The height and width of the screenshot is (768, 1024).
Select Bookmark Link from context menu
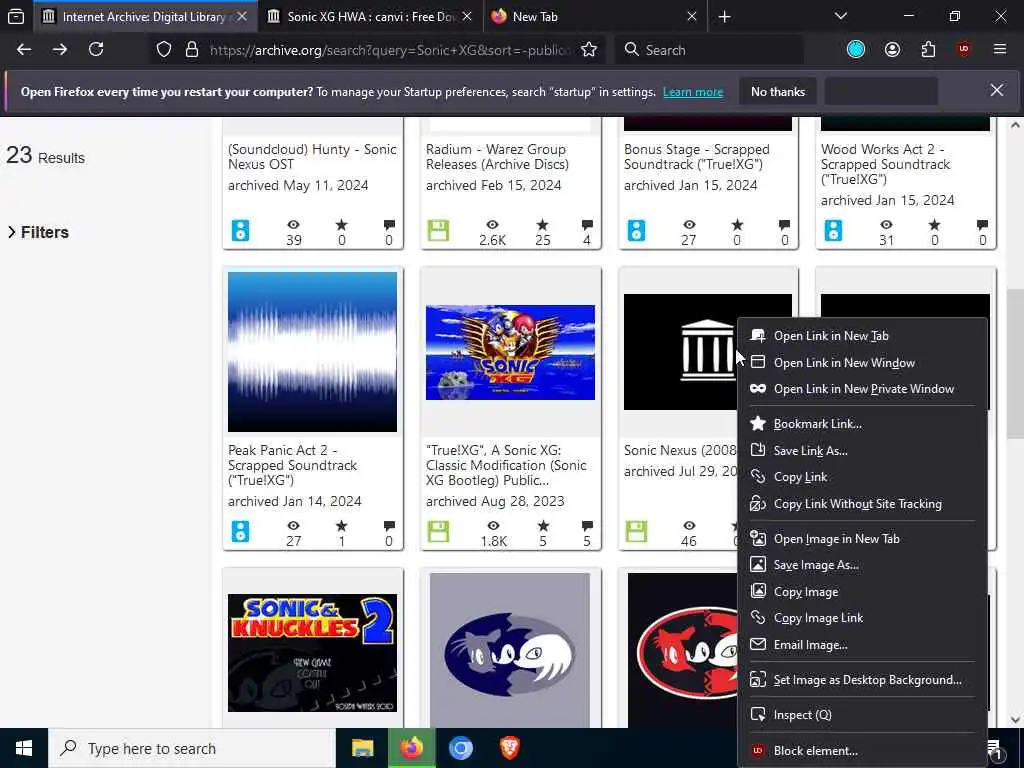(862, 424)
